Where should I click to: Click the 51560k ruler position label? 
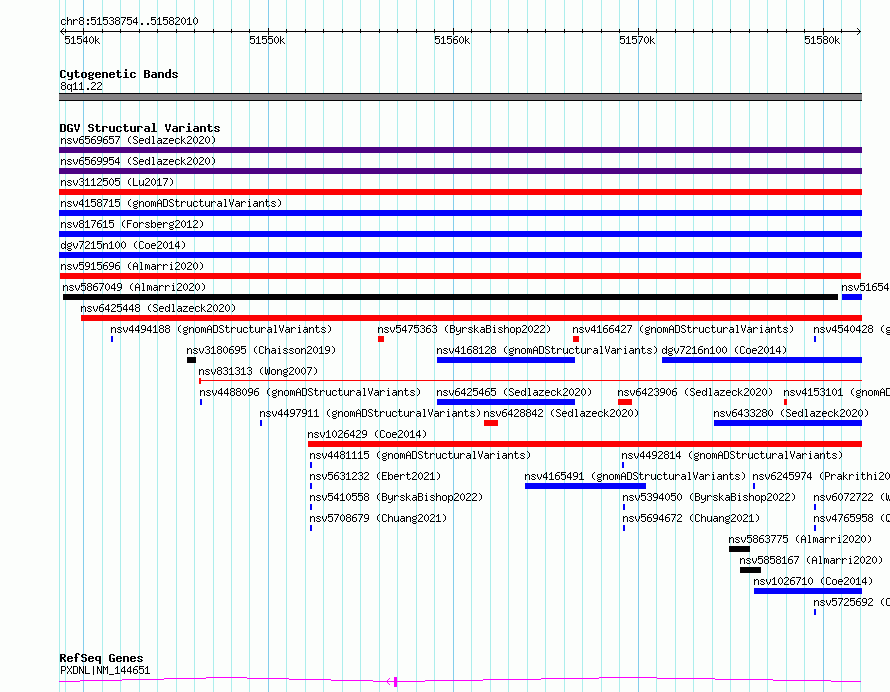[x=452, y=40]
